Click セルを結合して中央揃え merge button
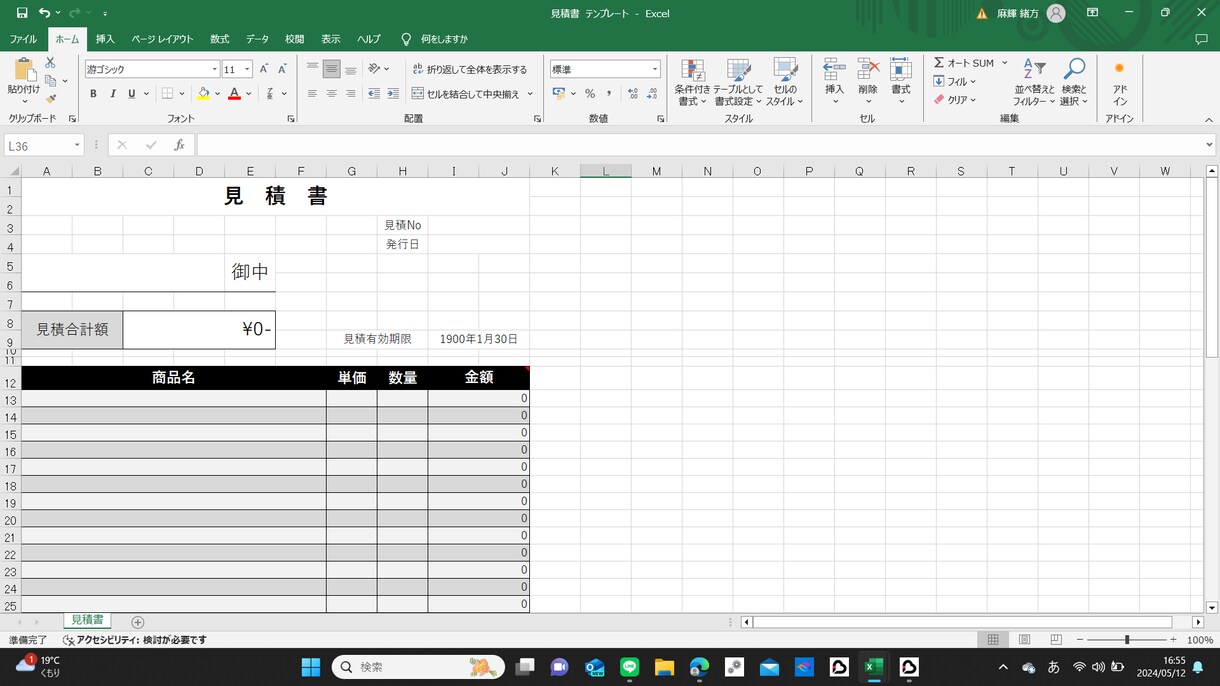This screenshot has height=686, width=1220. pos(466,94)
